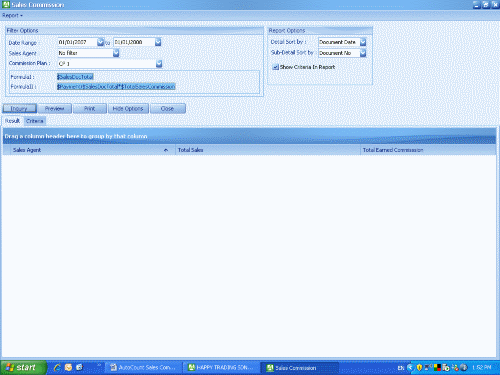Viewport: 500px width, 375px height.
Task: Click the Inquiry button
Action: pyautogui.click(x=19, y=109)
